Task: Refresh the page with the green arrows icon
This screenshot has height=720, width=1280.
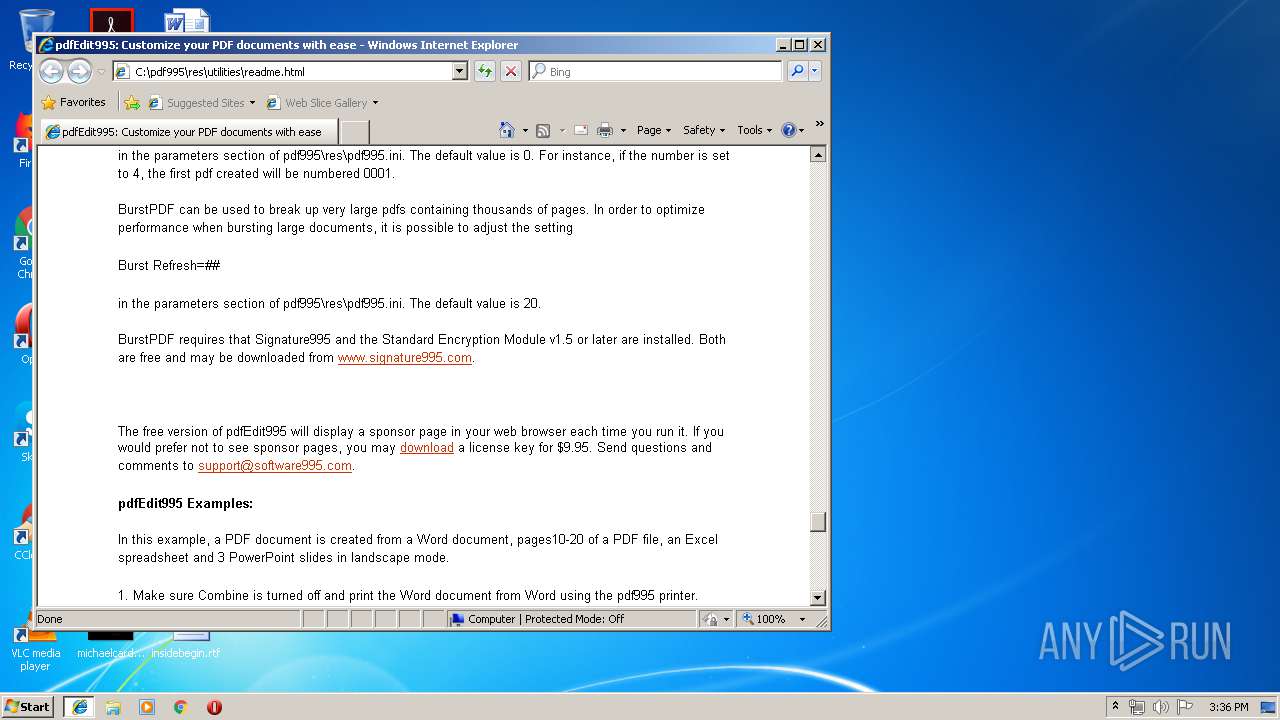Action: coord(485,71)
